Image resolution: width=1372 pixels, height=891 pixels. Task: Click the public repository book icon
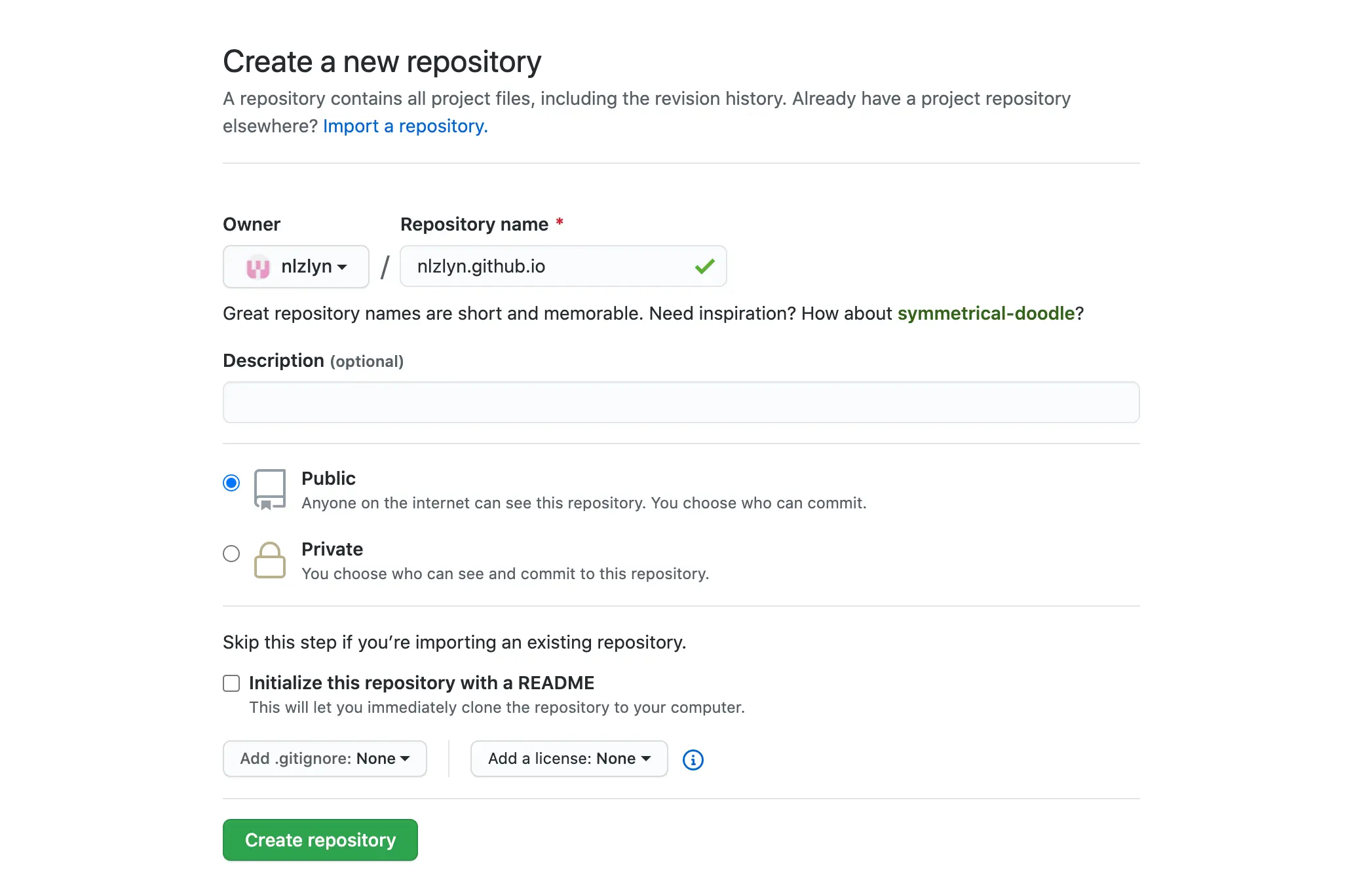point(269,489)
